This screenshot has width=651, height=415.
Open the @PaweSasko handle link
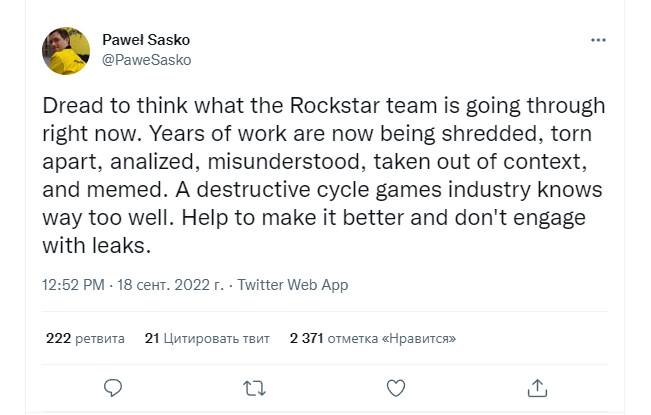(x=147, y=60)
